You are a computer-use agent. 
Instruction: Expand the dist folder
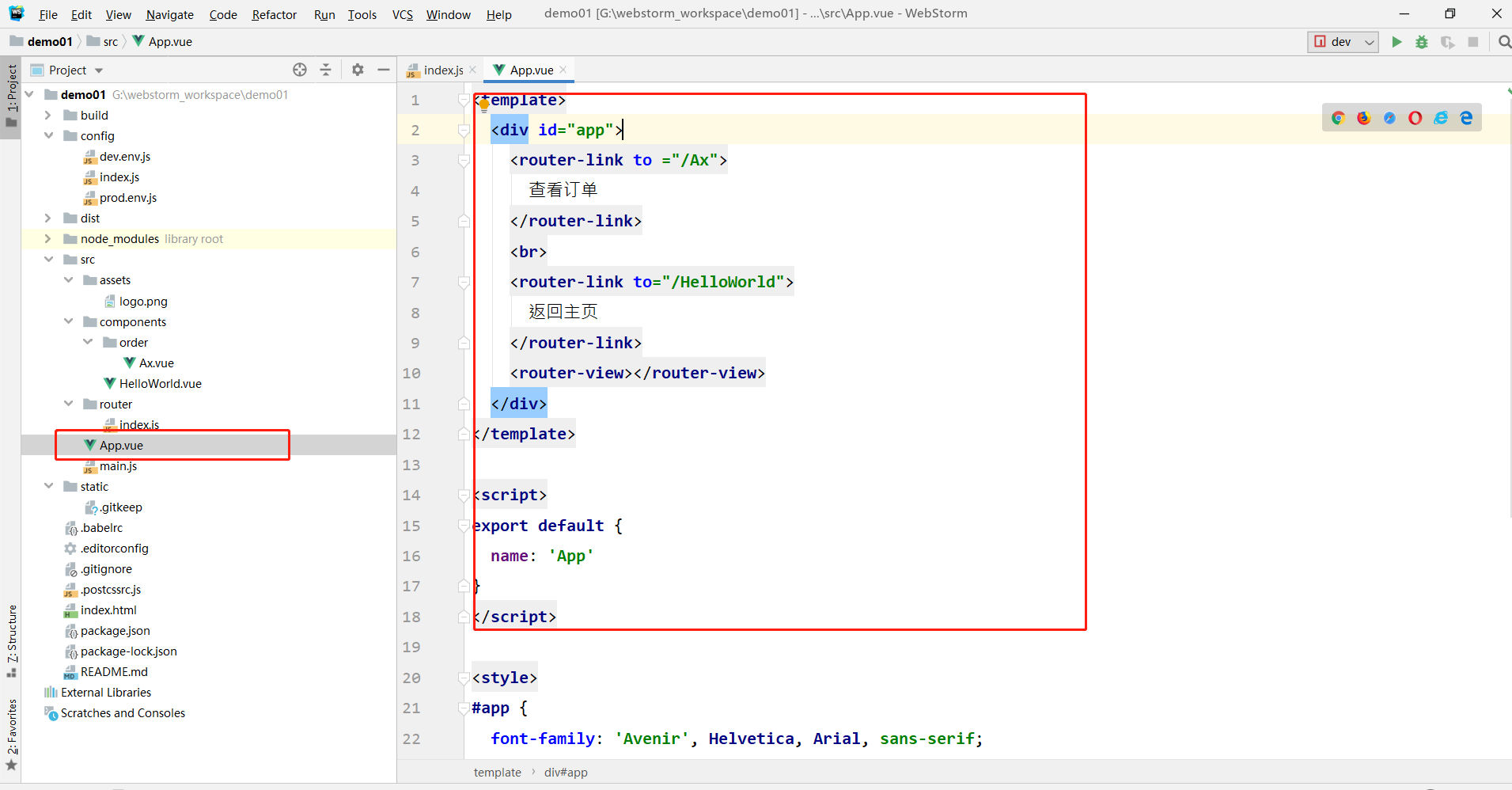(x=48, y=218)
